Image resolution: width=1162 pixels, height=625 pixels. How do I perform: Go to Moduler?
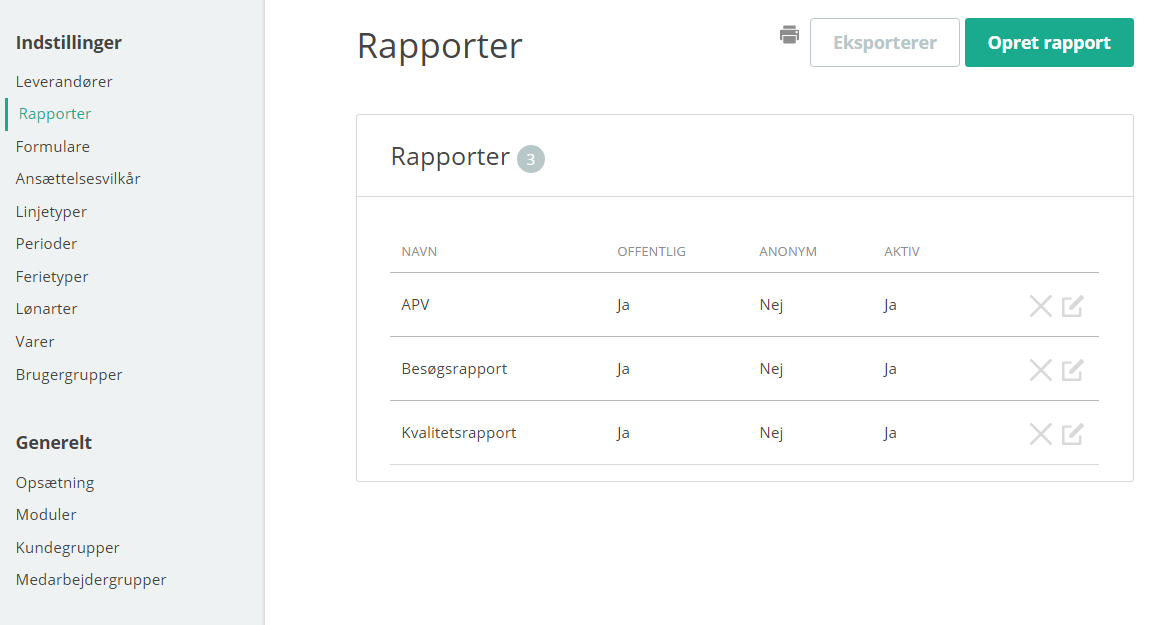pyautogui.click(x=46, y=515)
